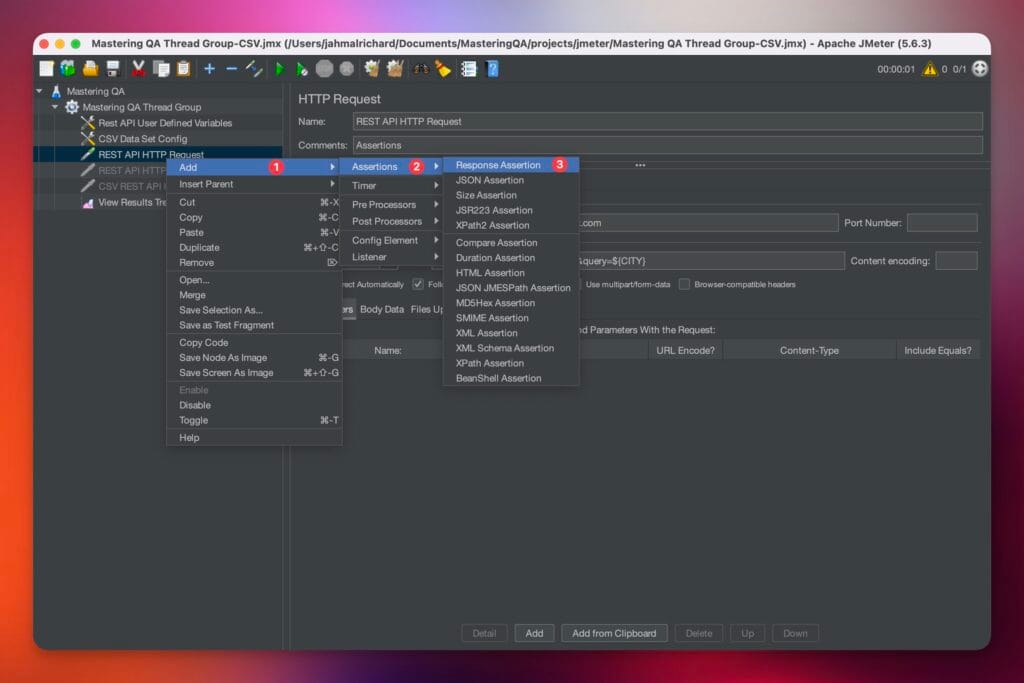This screenshot has height=683, width=1024.
Task: Start the test with green play icon
Action: pos(280,69)
